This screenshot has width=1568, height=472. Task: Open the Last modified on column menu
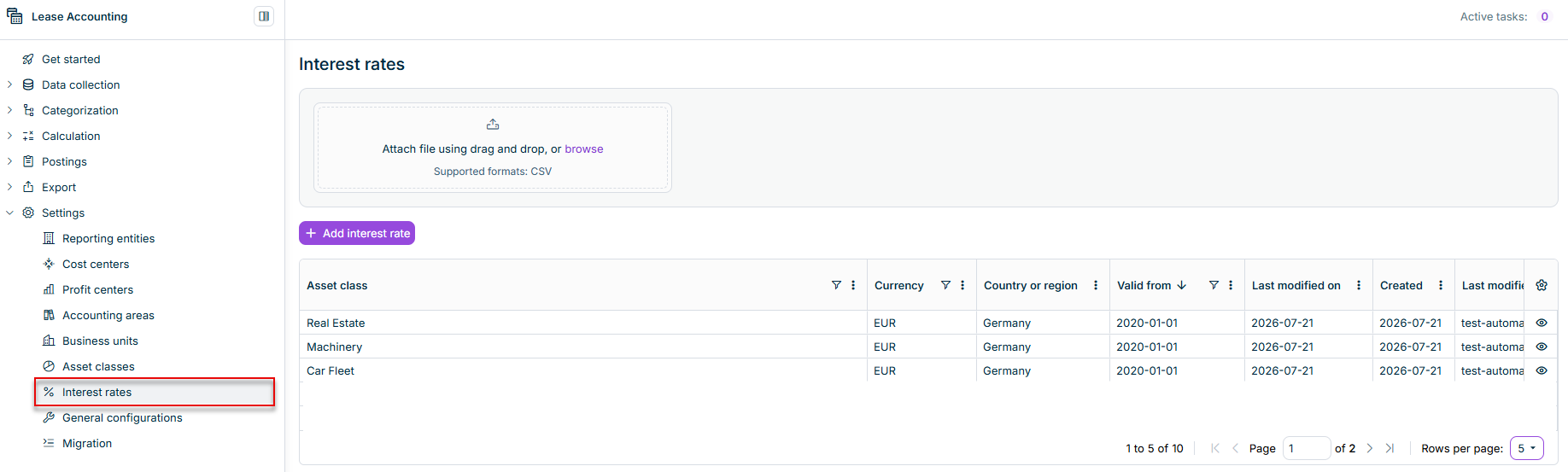click(x=1359, y=285)
